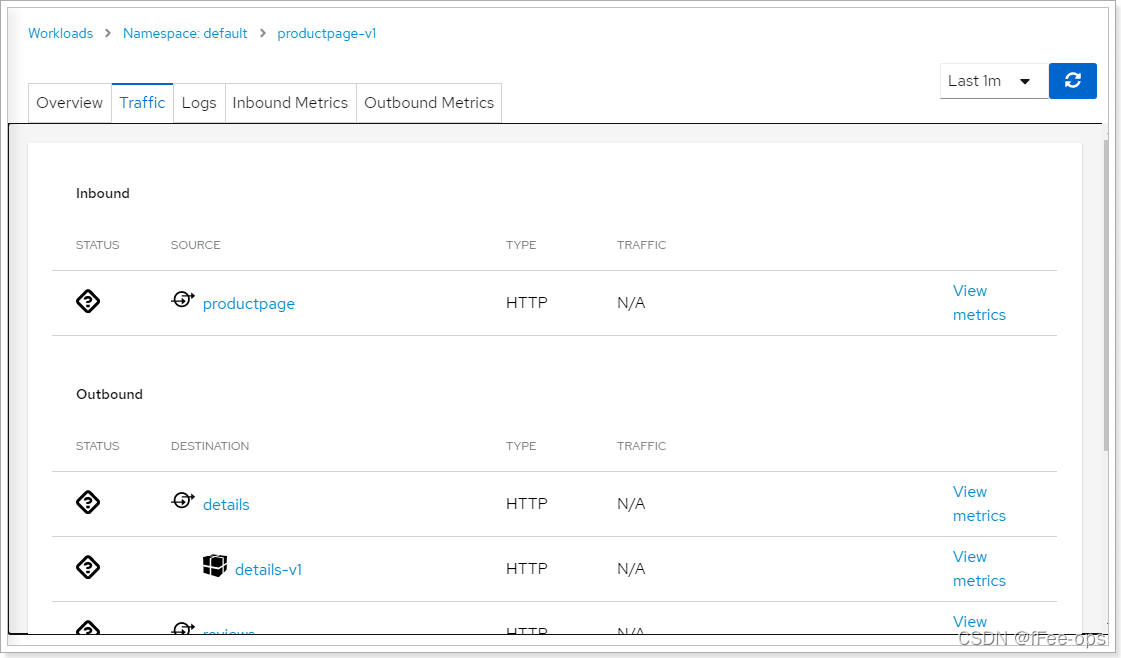Open the productpage source link
1121x658 pixels.
(249, 304)
